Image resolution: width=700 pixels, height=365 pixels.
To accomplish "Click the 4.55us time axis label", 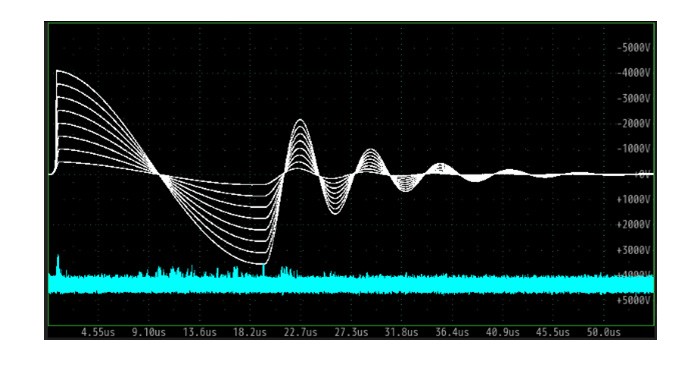I will 98,332.
